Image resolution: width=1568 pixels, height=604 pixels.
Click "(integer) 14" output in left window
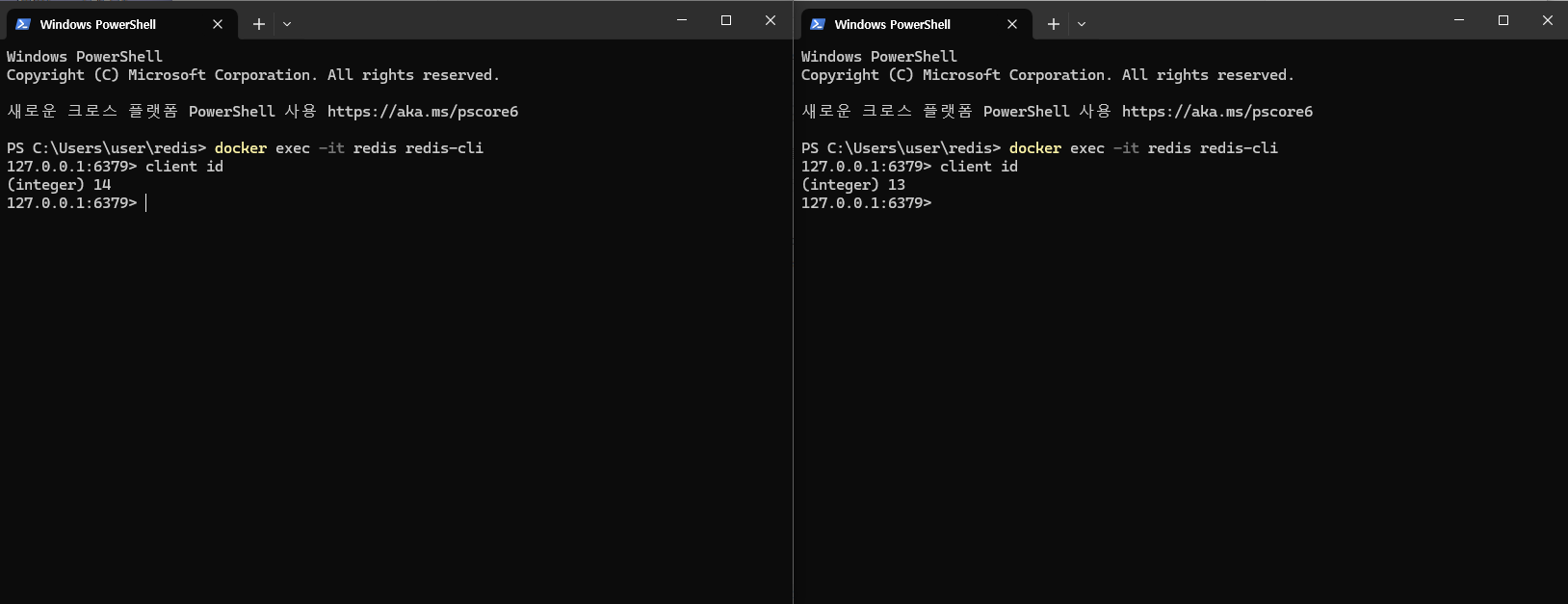(x=59, y=185)
